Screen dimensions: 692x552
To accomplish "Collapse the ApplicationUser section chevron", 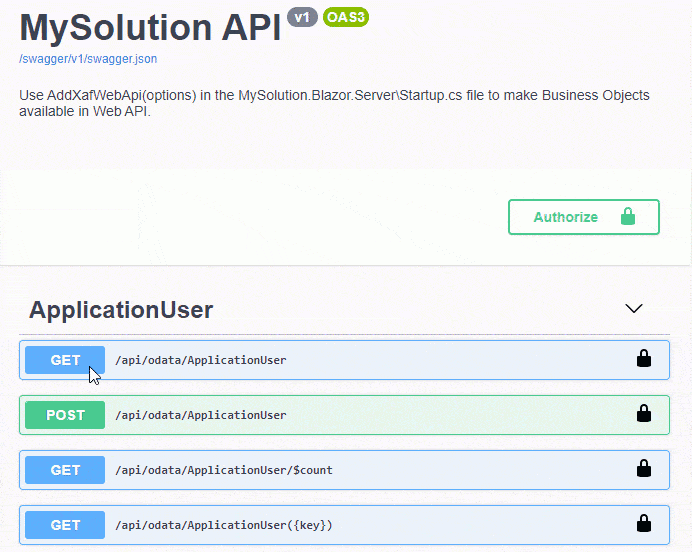I will (x=634, y=308).
